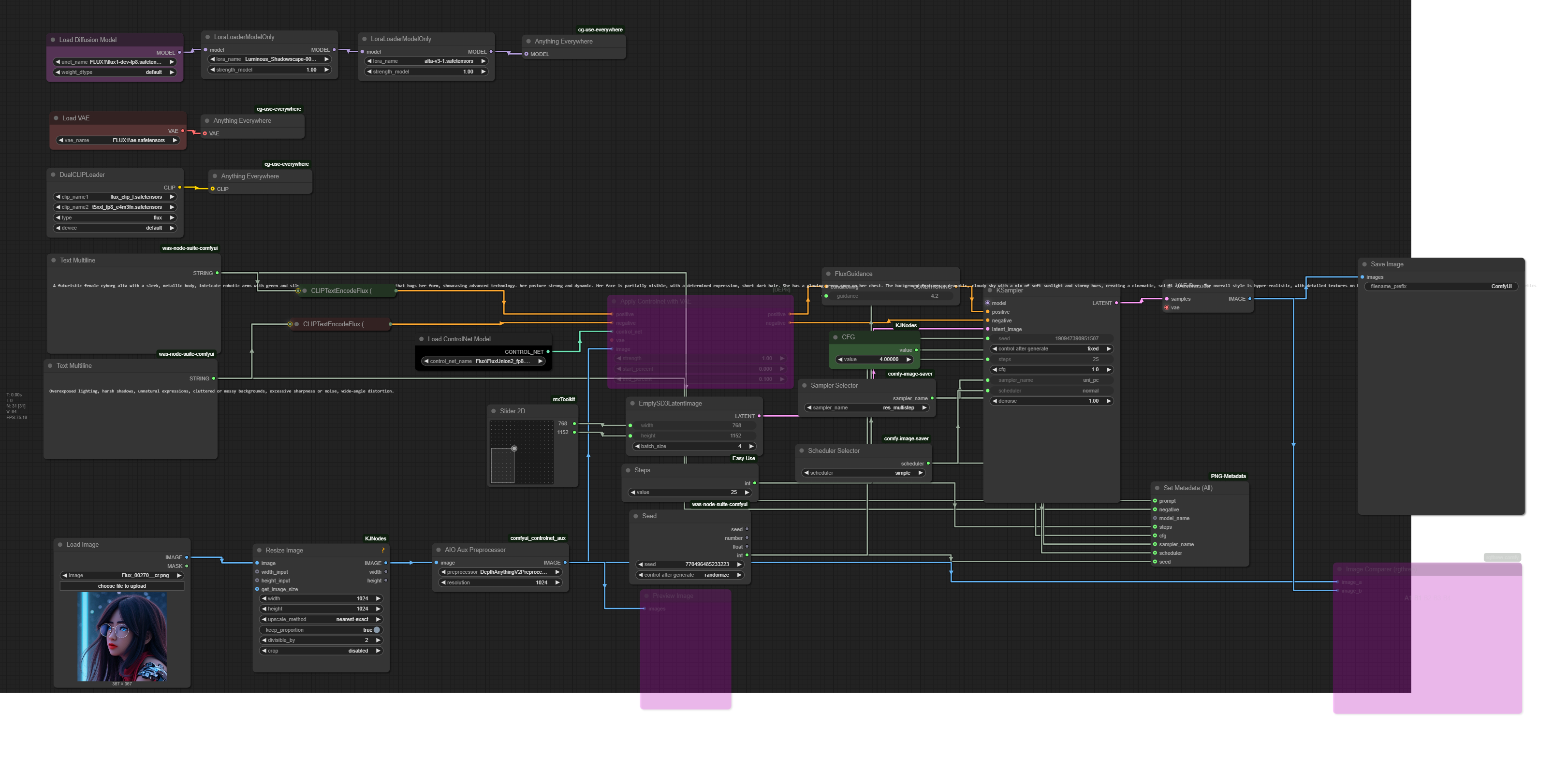Open the sampler_name dropdown in Sampler Selector
Viewport: 1568px width, 770px height.
pyautogui.click(x=867, y=408)
